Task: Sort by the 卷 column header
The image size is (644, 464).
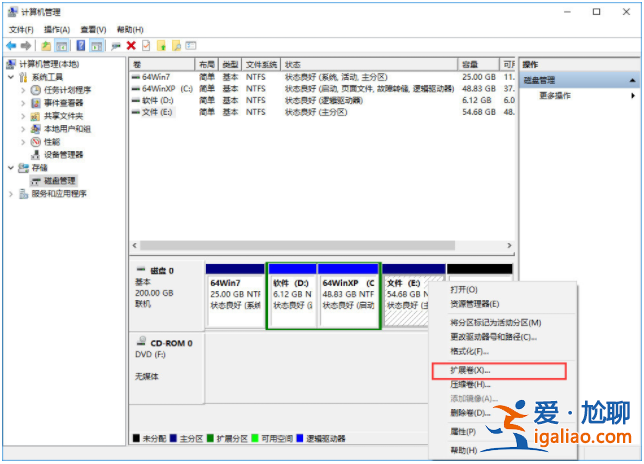Action: [x=162, y=64]
